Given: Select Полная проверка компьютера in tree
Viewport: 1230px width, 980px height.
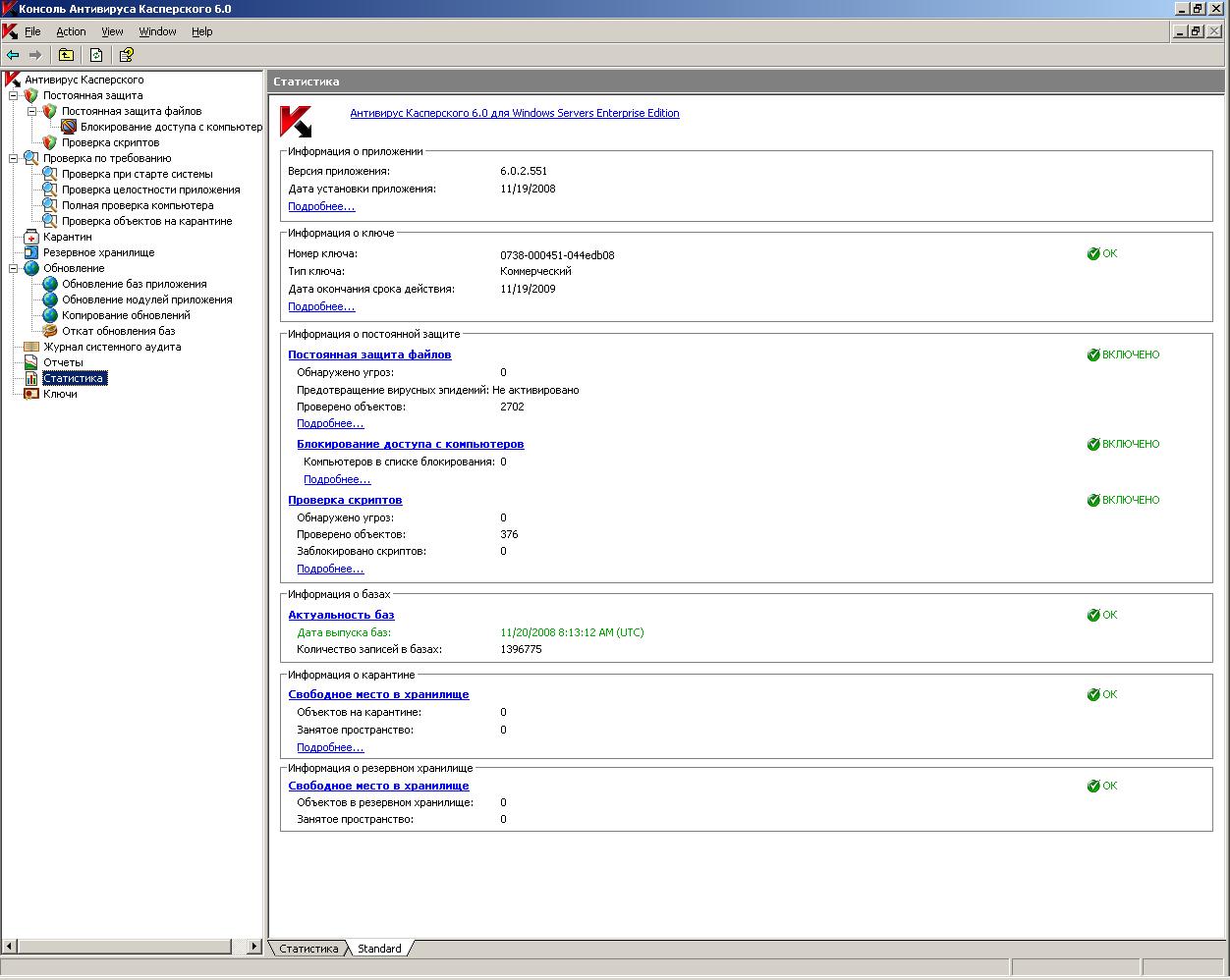Looking at the screenshot, I should coord(138,205).
